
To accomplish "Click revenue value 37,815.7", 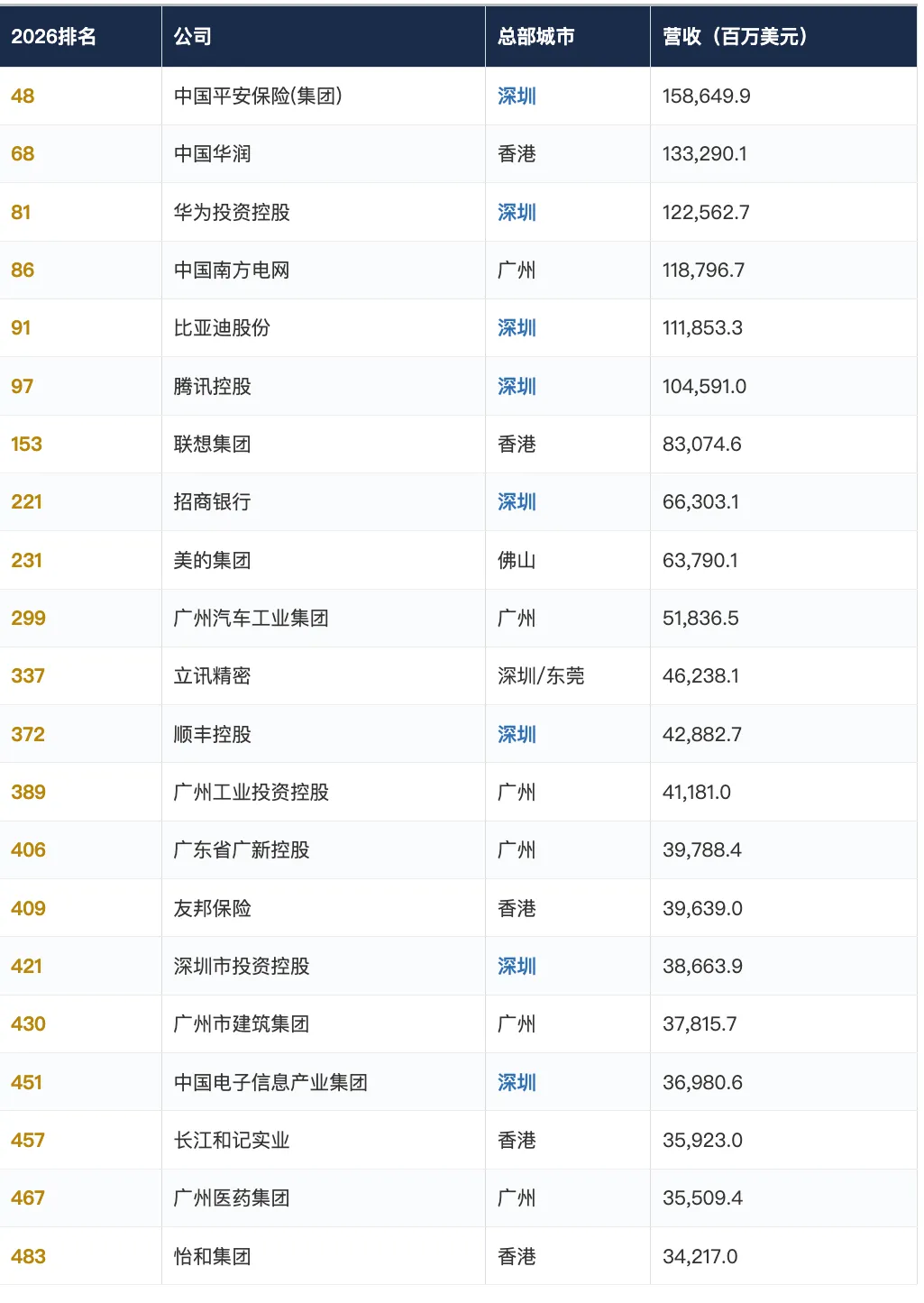I will click(700, 1024).
